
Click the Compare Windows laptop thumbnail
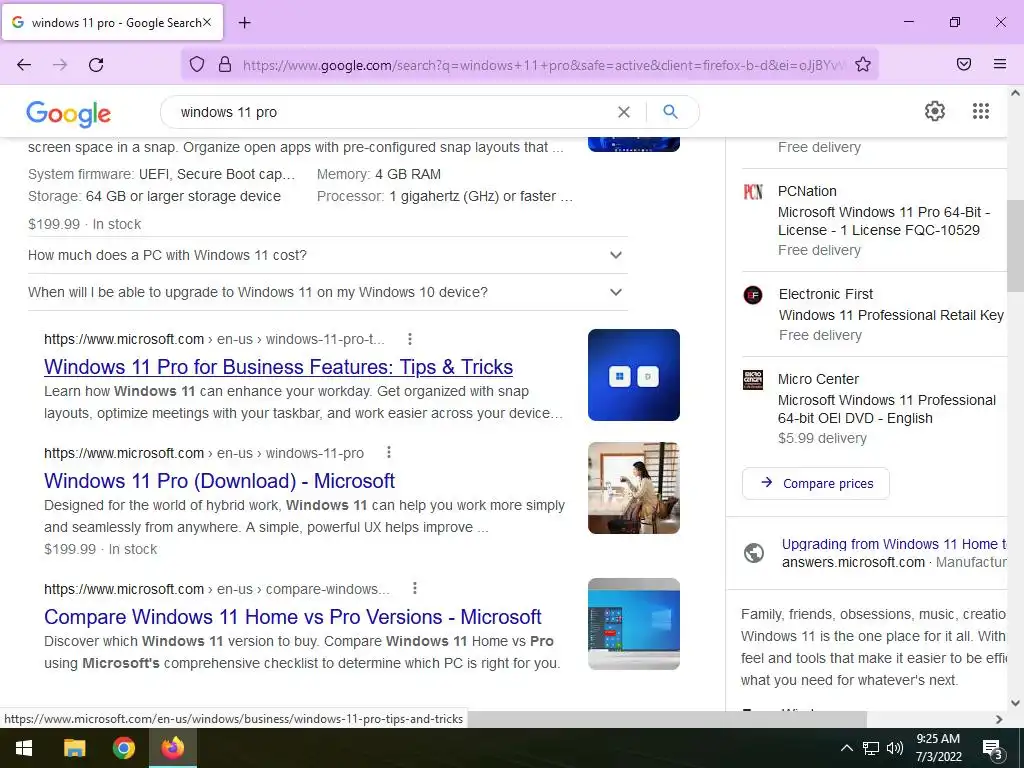(x=633, y=624)
